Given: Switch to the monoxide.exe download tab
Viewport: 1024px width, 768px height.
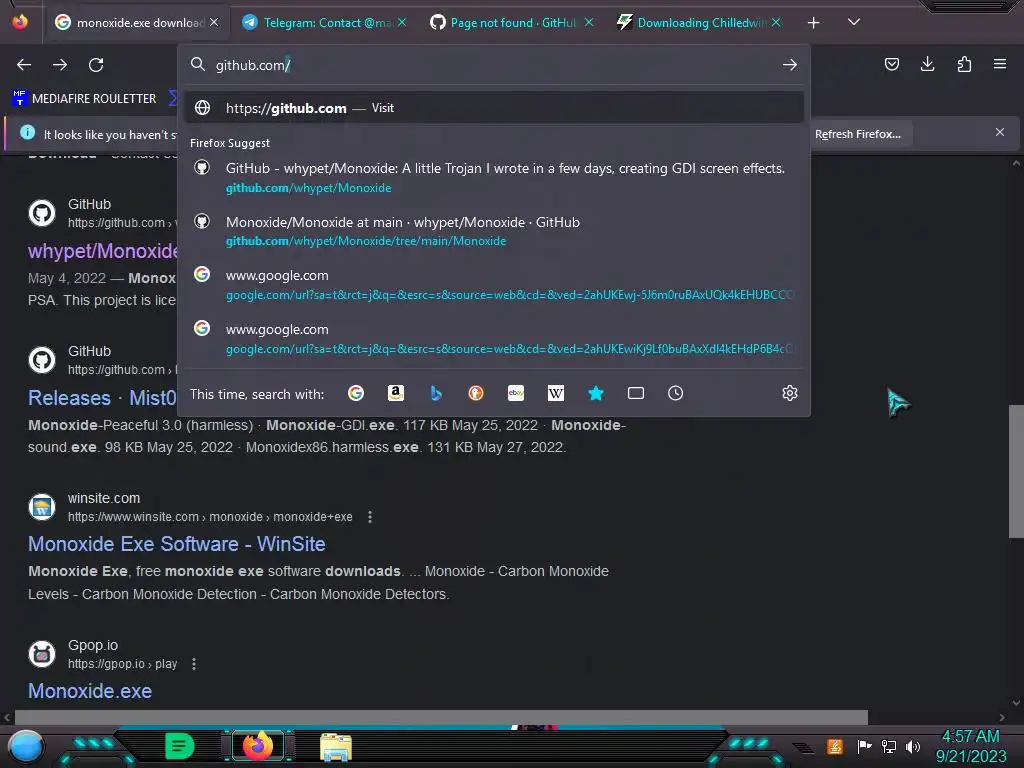Looking at the screenshot, I should coord(136,23).
